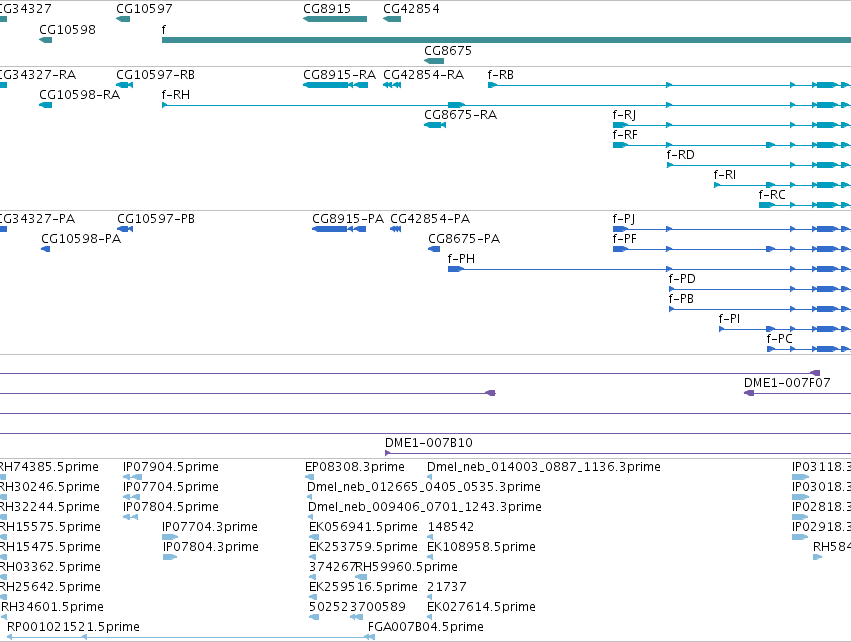Select protein f-PH label

461,259
